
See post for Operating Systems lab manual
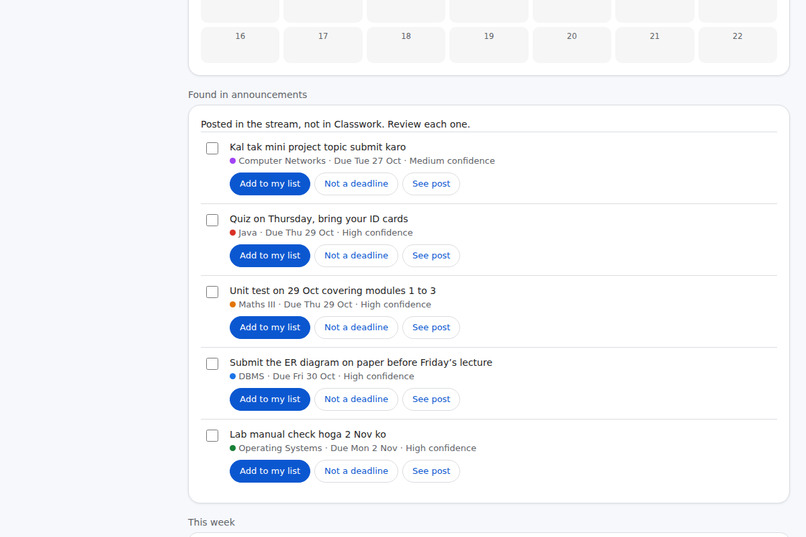(431, 471)
